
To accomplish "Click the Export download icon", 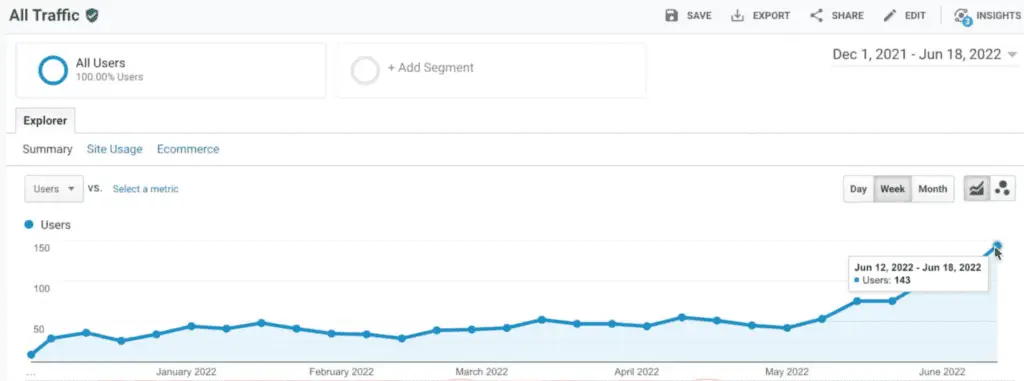I will [x=737, y=15].
